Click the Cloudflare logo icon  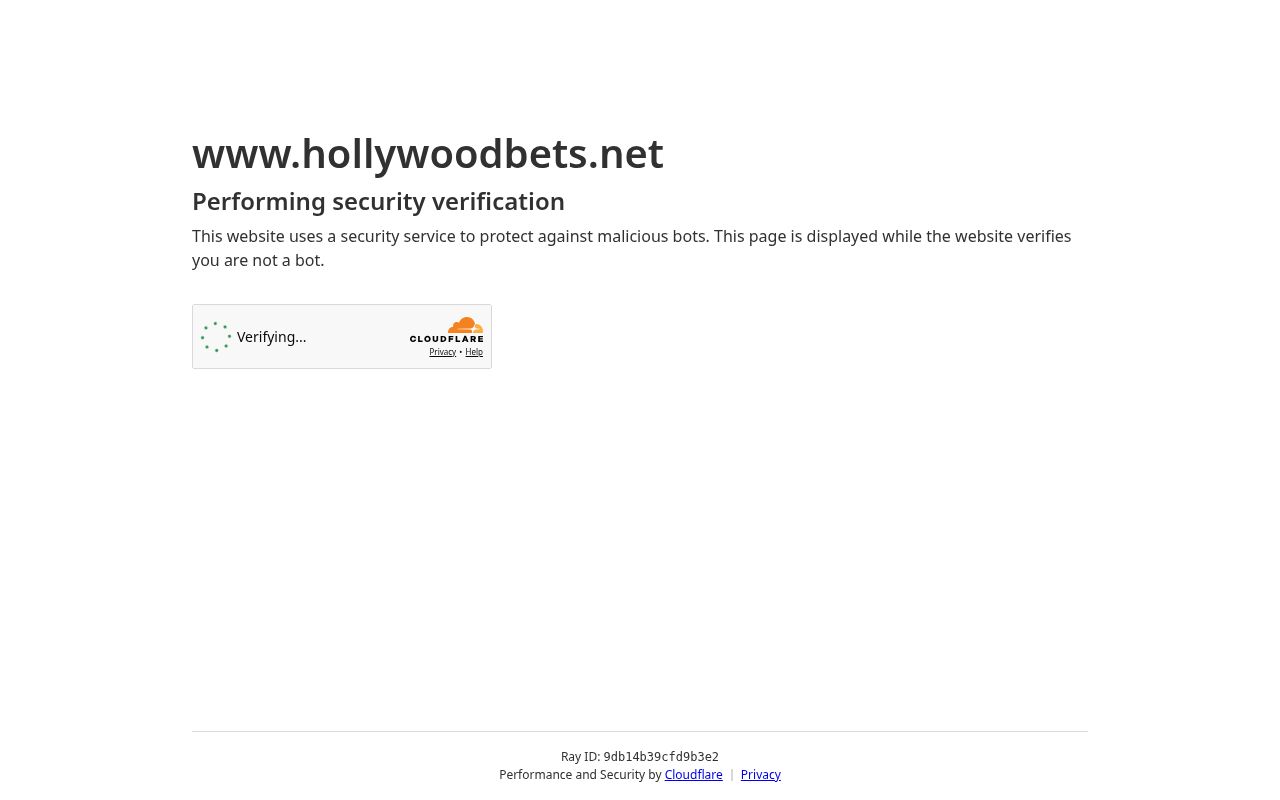point(446,330)
